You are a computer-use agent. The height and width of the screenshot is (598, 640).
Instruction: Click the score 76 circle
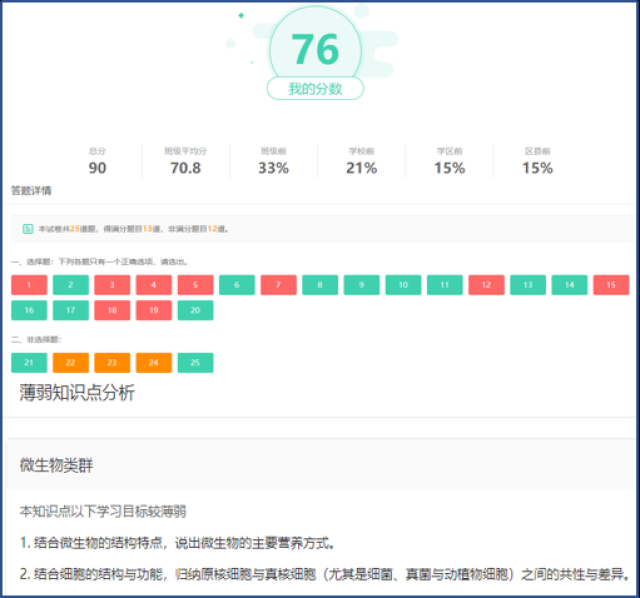pos(315,48)
